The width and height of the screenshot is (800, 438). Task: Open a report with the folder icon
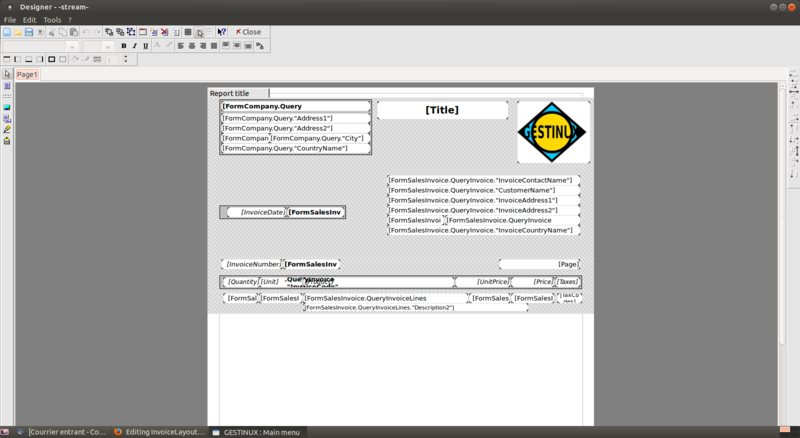18,32
